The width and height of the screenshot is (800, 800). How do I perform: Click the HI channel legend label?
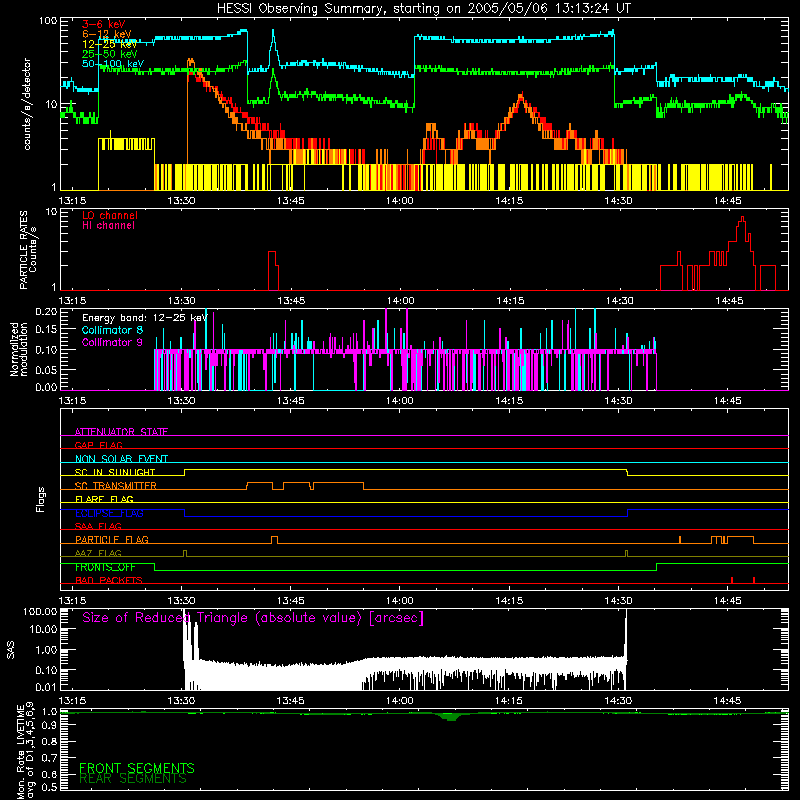(108, 225)
